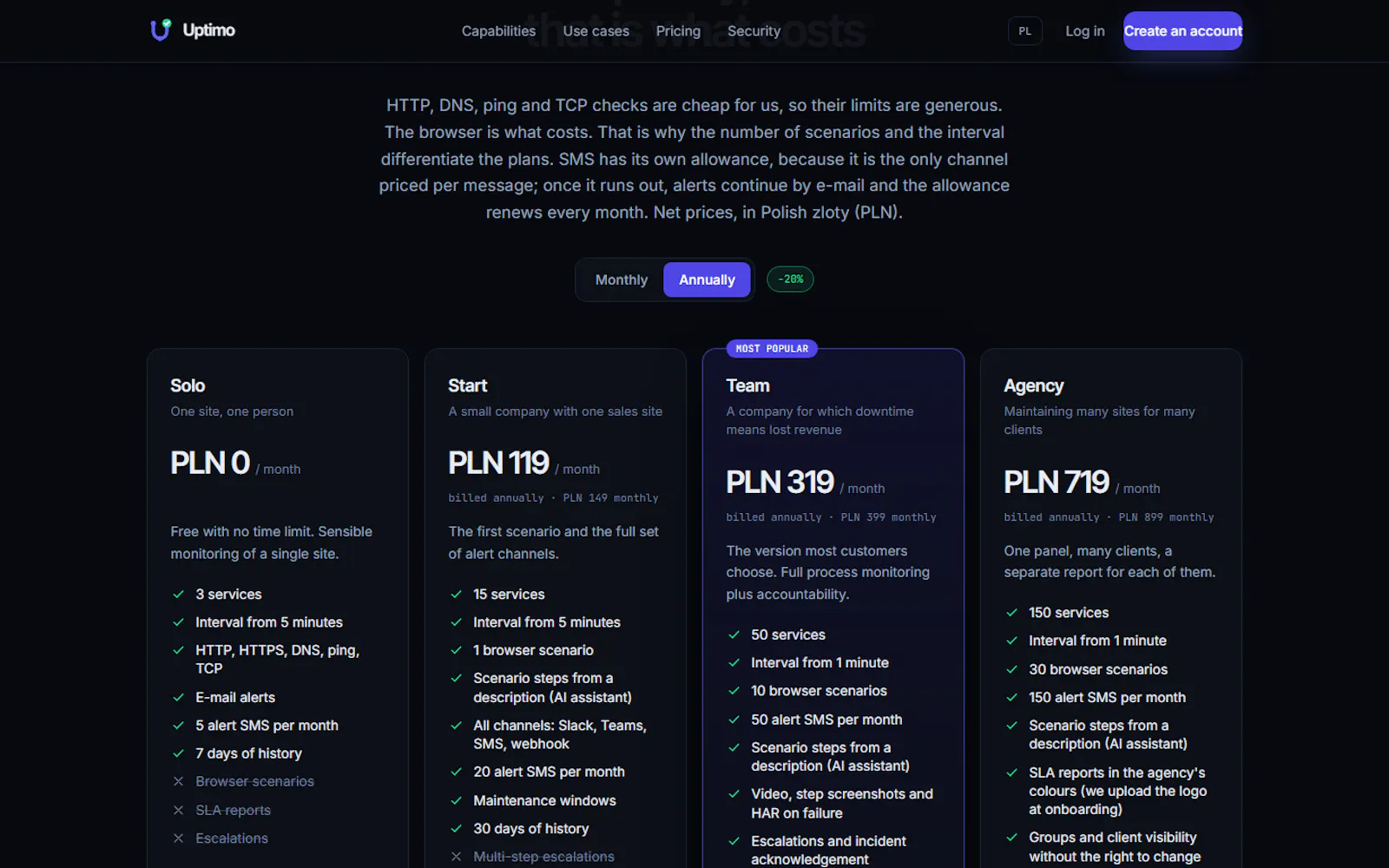1389x868 pixels.
Task: Click the PLN 119 price
Action: coord(498,463)
